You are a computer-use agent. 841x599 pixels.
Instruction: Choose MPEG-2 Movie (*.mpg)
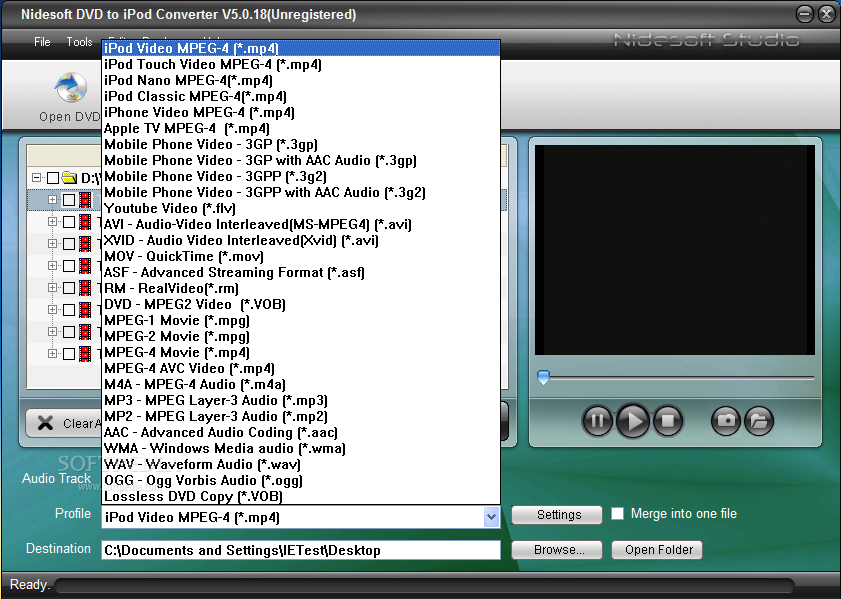(x=301, y=337)
